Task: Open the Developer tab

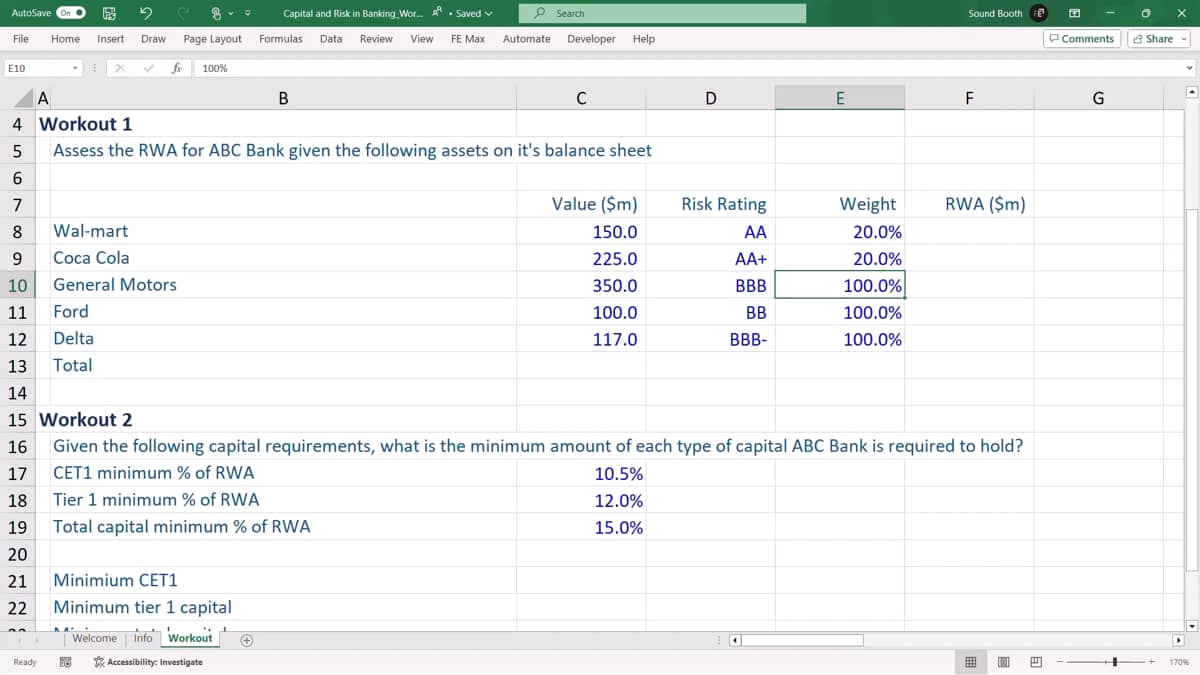Action: [x=591, y=39]
